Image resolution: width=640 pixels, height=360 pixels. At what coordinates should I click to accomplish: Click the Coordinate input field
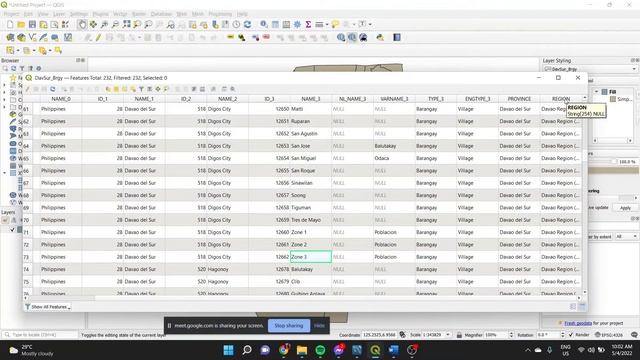(379, 335)
